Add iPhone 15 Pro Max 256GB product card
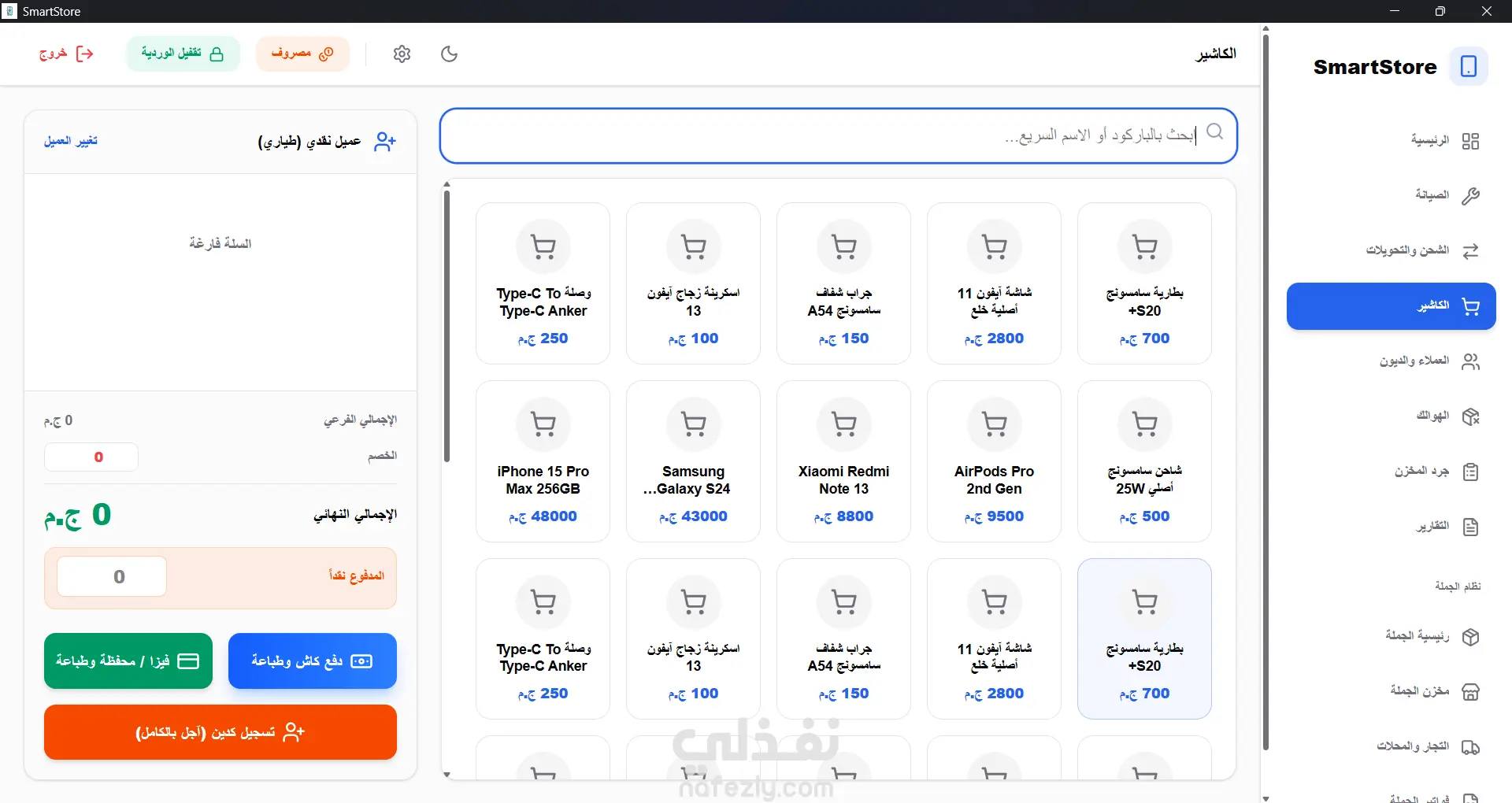This screenshot has height=803, width=1512. 543,461
